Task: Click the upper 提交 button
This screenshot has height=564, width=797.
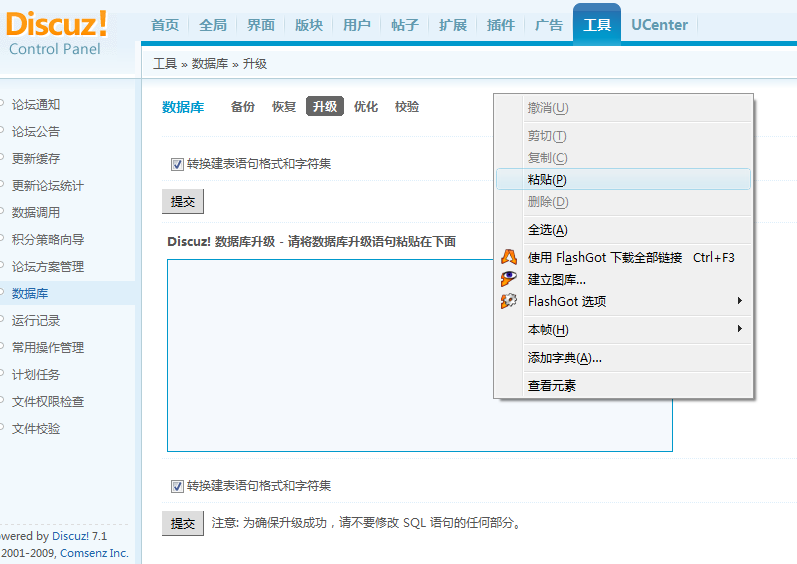Action: pyautogui.click(x=183, y=202)
